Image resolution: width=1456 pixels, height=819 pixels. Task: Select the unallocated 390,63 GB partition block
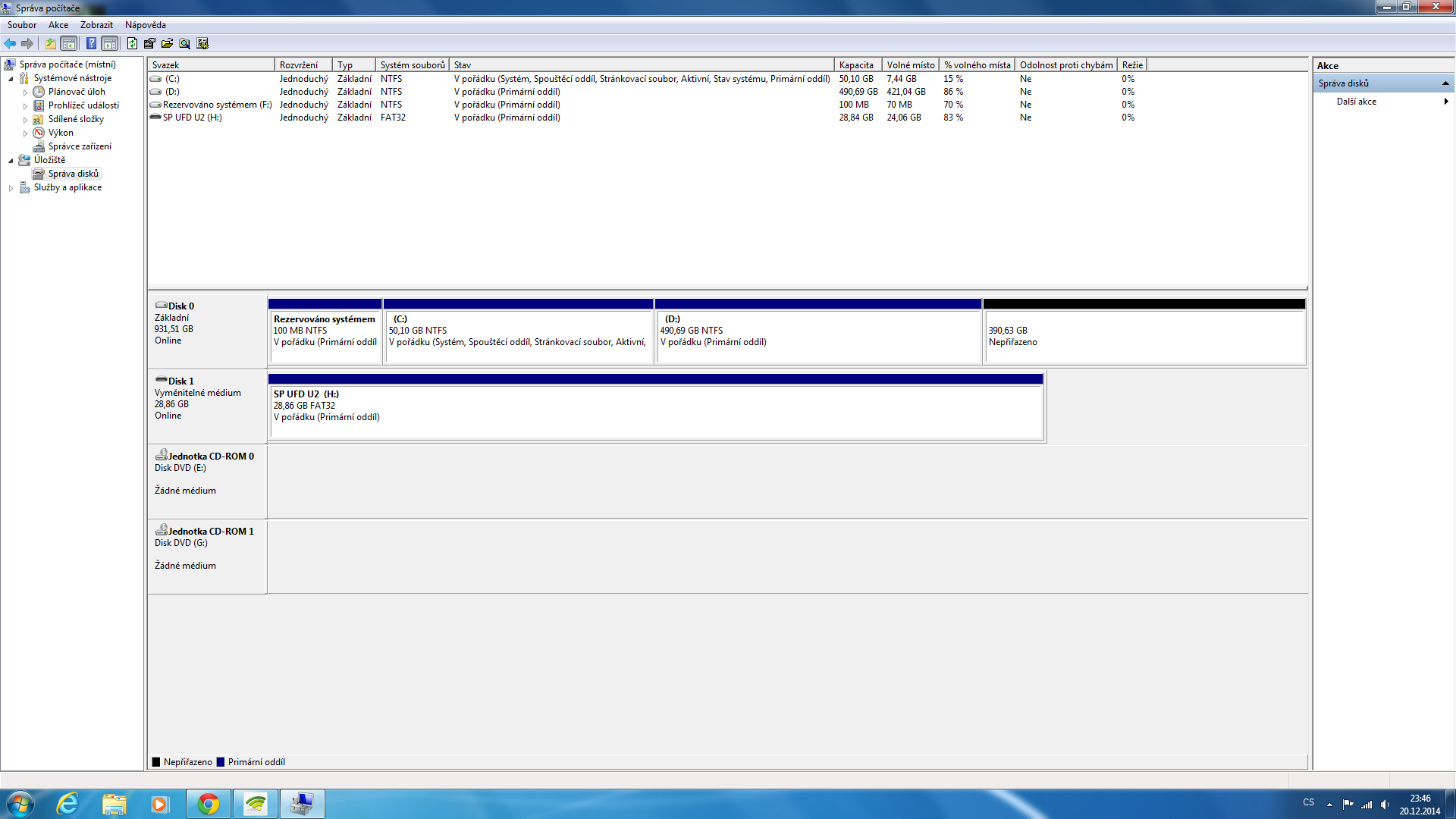[x=1144, y=336]
